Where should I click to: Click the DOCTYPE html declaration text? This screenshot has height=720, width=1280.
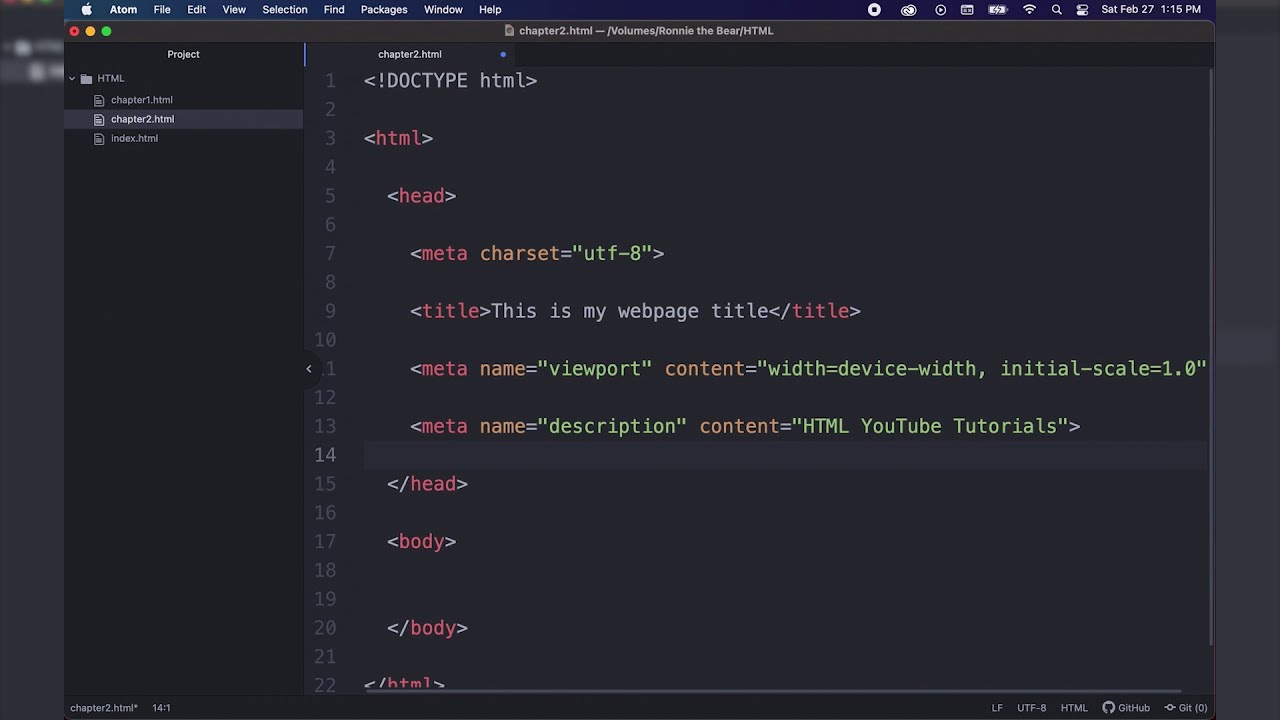450,81
